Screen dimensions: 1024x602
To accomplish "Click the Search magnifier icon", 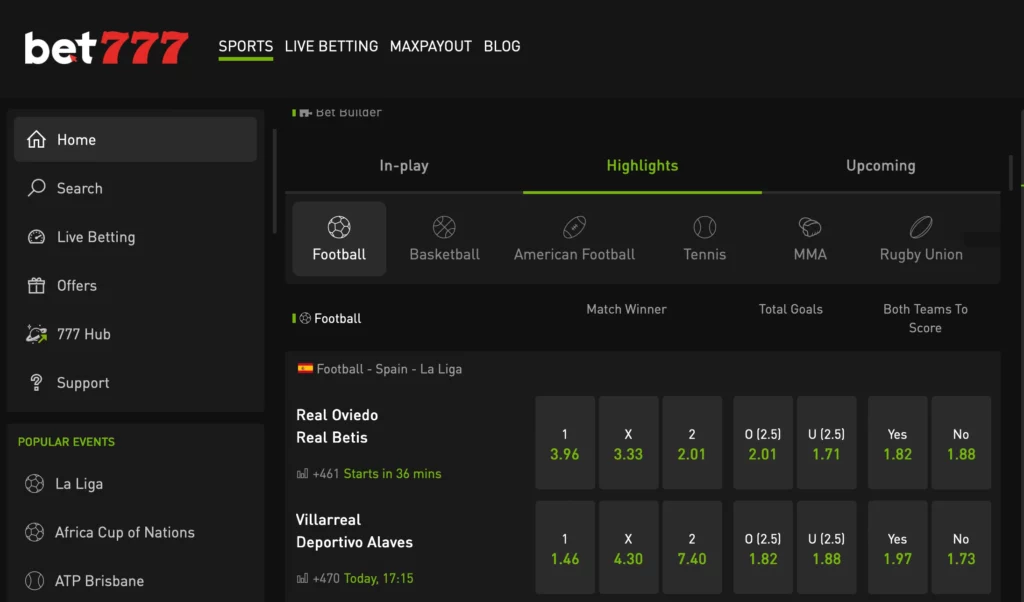I will coord(37,188).
